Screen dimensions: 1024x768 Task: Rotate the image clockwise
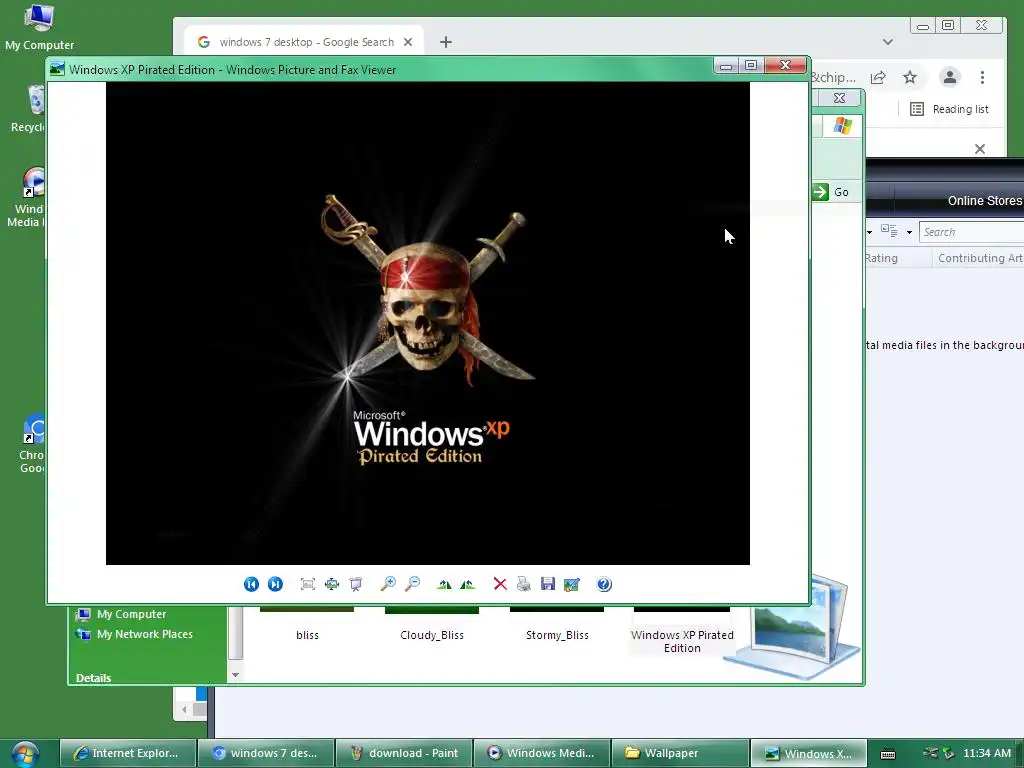tap(444, 584)
